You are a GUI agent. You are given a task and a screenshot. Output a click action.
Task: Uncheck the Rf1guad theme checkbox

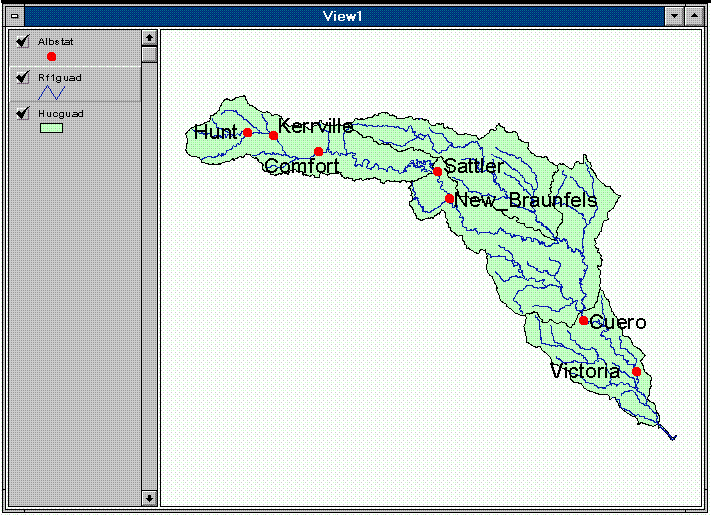[22, 77]
